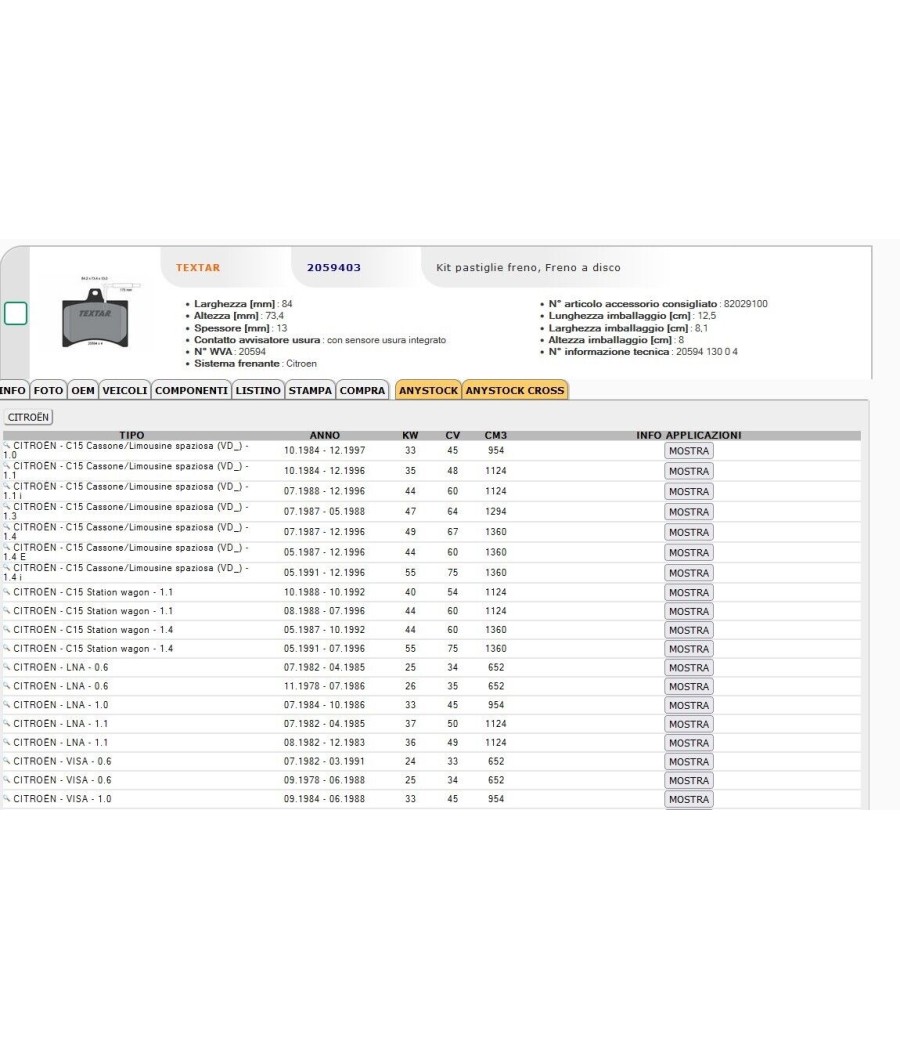Screen dimensions: 900x1050
Task: Click magnifier icon of C15 Station wagon 1.4 60 CV
Action: coord(7,629)
